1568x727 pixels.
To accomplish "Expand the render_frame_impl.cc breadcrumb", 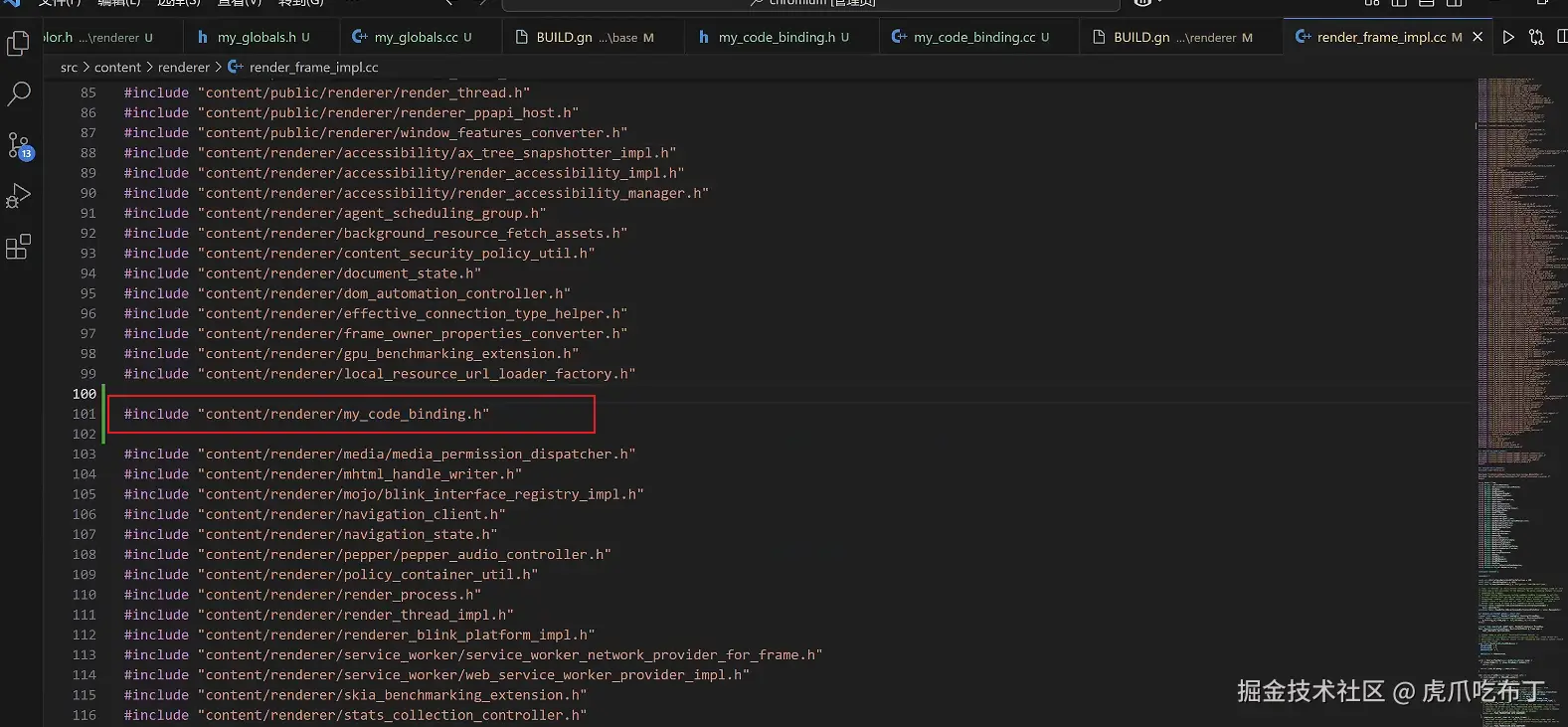I will [303, 68].
